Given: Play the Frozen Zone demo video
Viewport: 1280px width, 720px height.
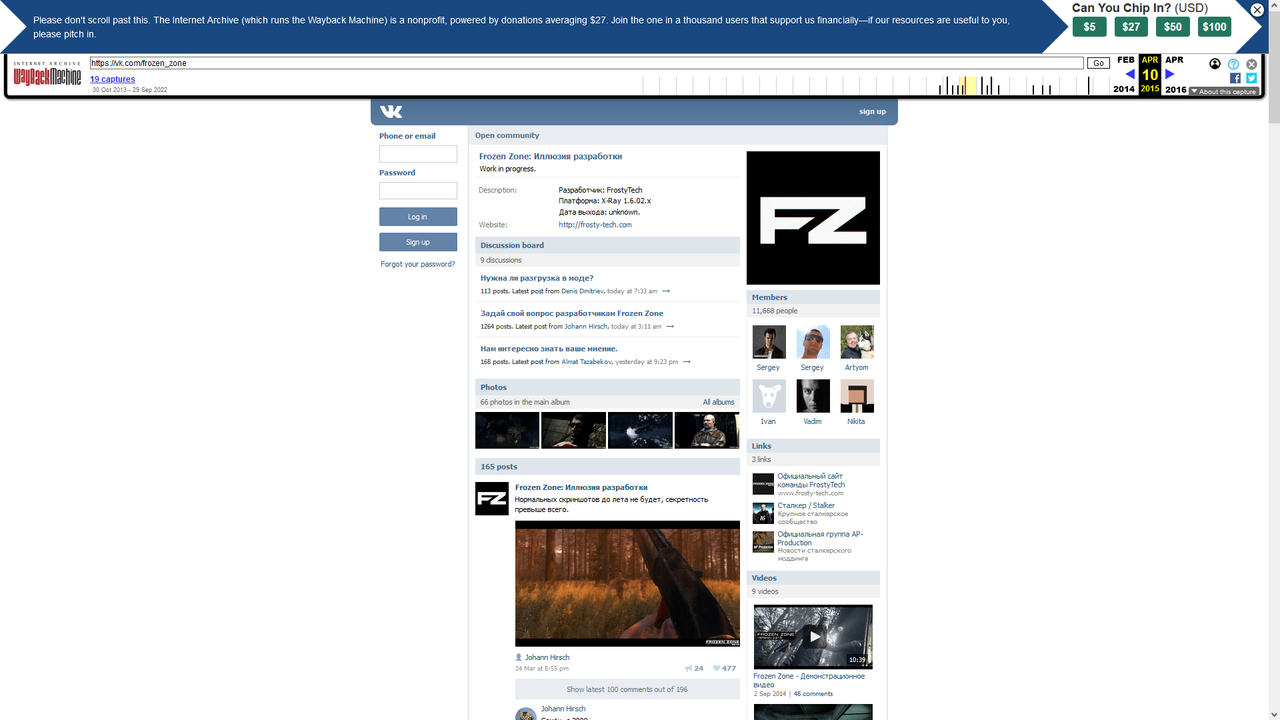Looking at the screenshot, I should pyautogui.click(x=813, y=636).
